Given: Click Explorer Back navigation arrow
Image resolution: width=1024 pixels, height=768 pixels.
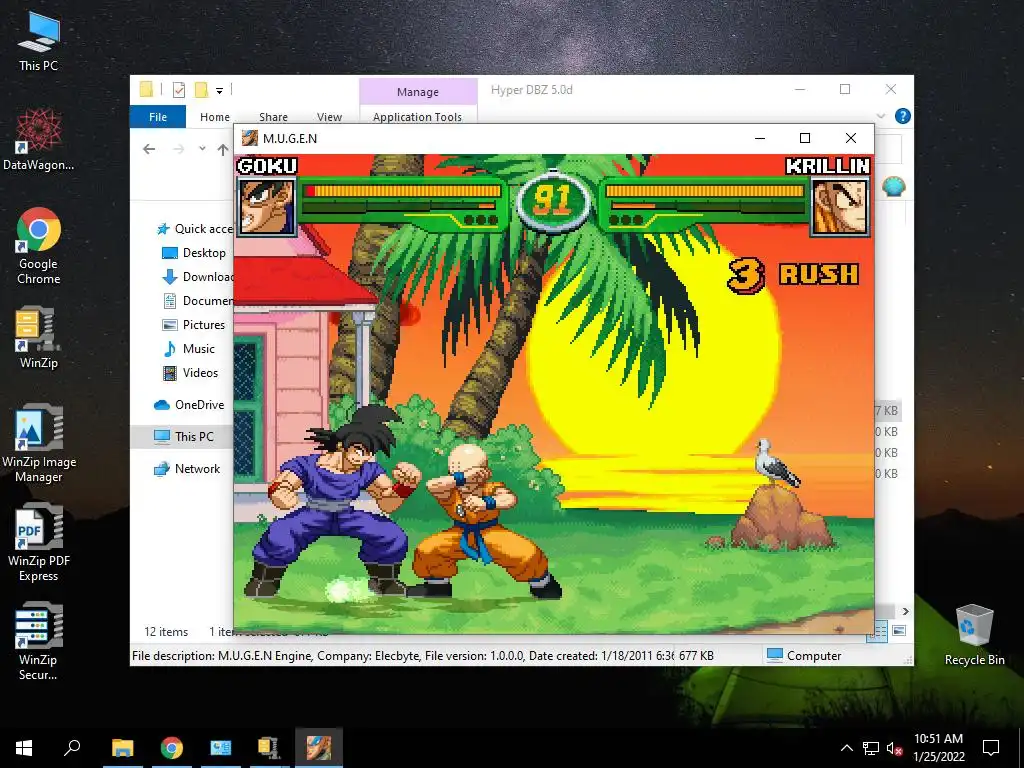Looking at the screenshot, I should coord(149,149).
